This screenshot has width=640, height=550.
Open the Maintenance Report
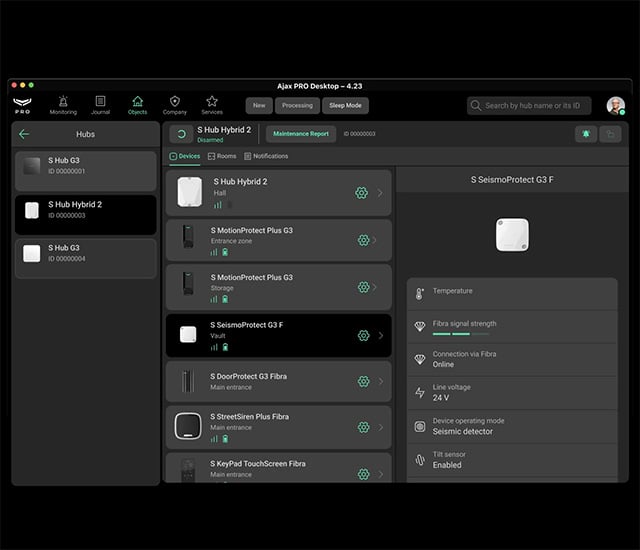tap(301, 134)
